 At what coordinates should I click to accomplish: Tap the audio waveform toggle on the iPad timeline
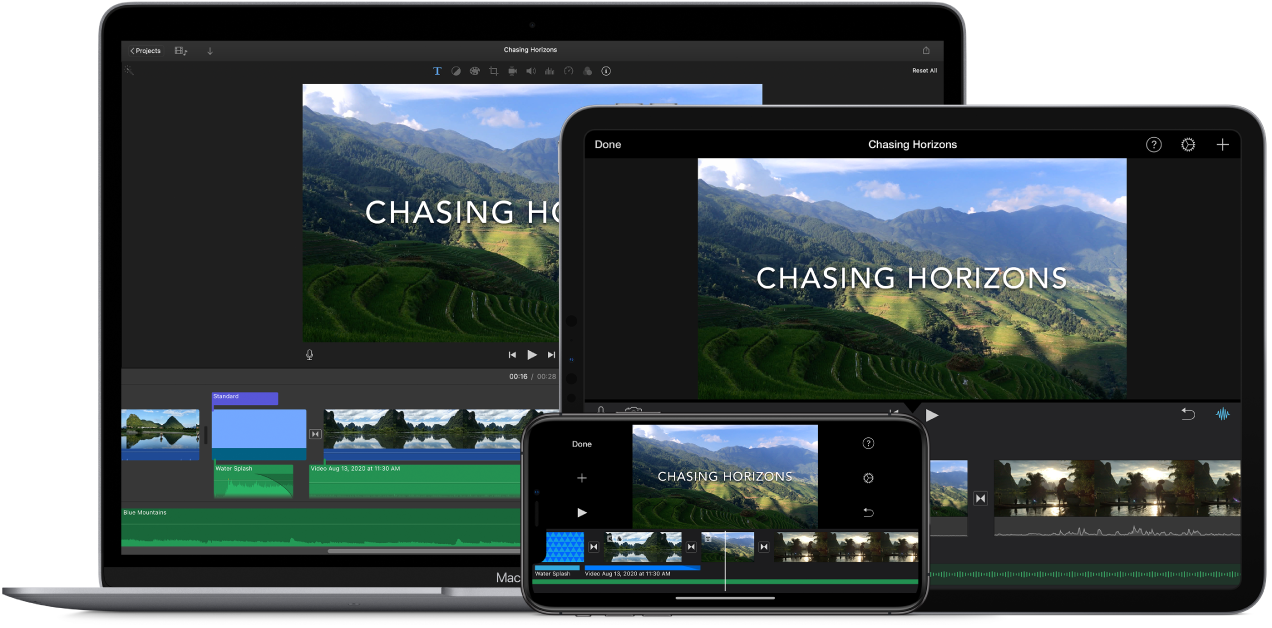pyautogui.click(x=1223, y=413)
